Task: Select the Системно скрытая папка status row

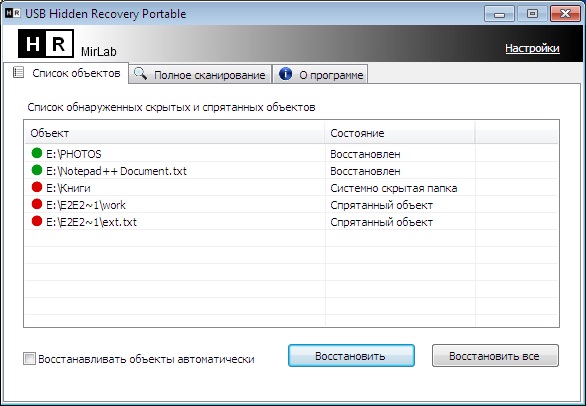Action: coord(292,188)
